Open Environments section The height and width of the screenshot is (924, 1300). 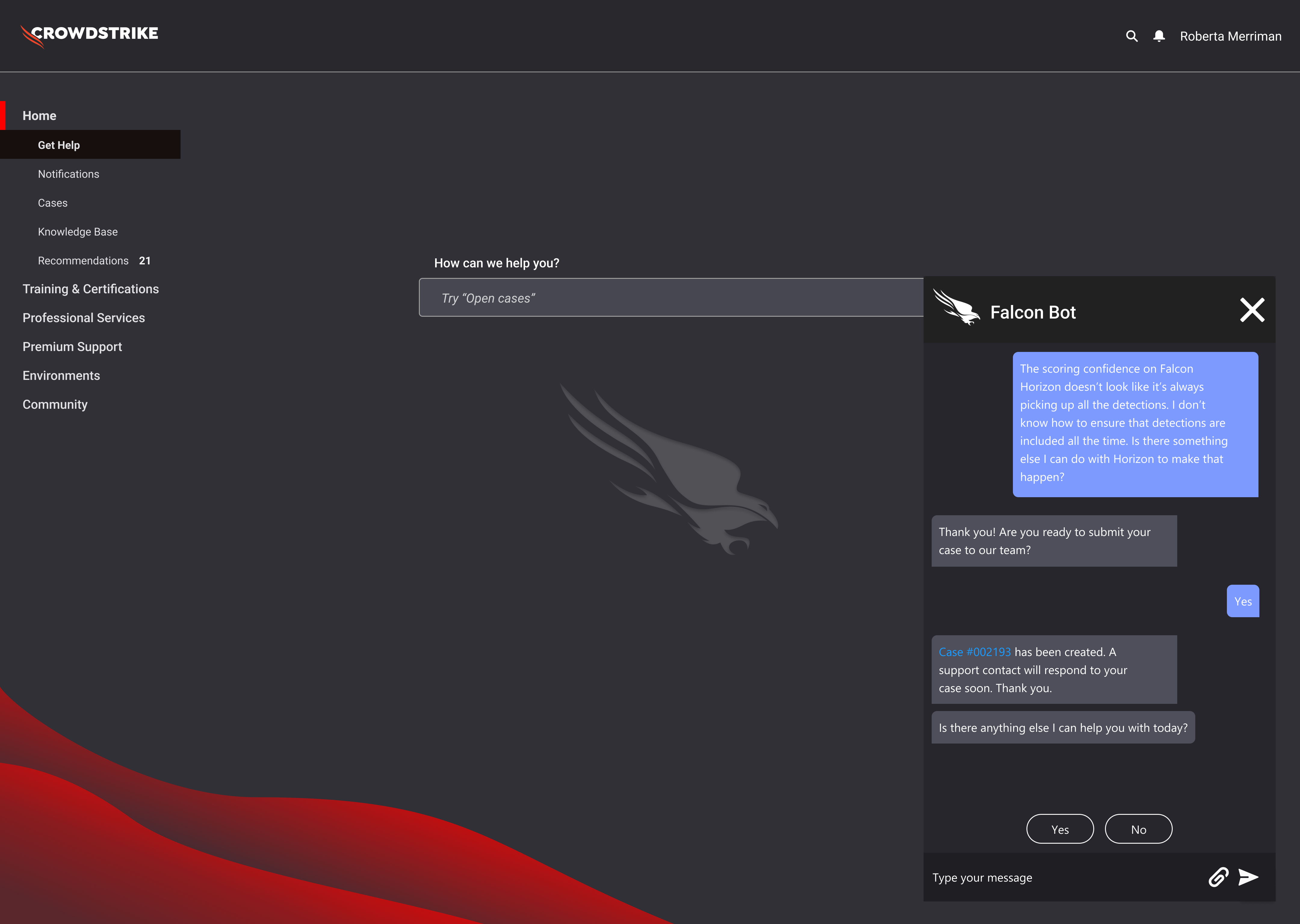pyautogui.click(x=61, y=375)
